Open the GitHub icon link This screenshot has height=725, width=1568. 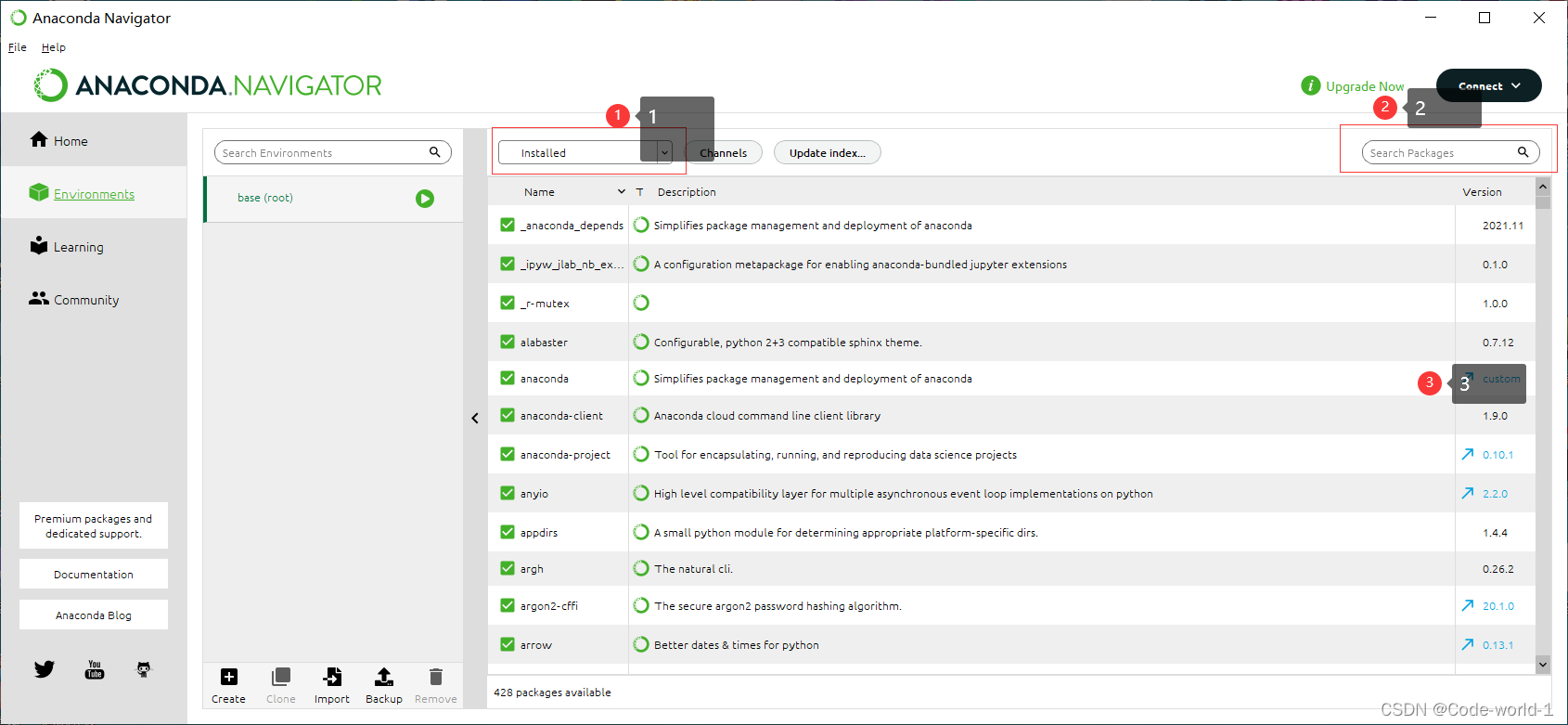[x=144, y=669]
